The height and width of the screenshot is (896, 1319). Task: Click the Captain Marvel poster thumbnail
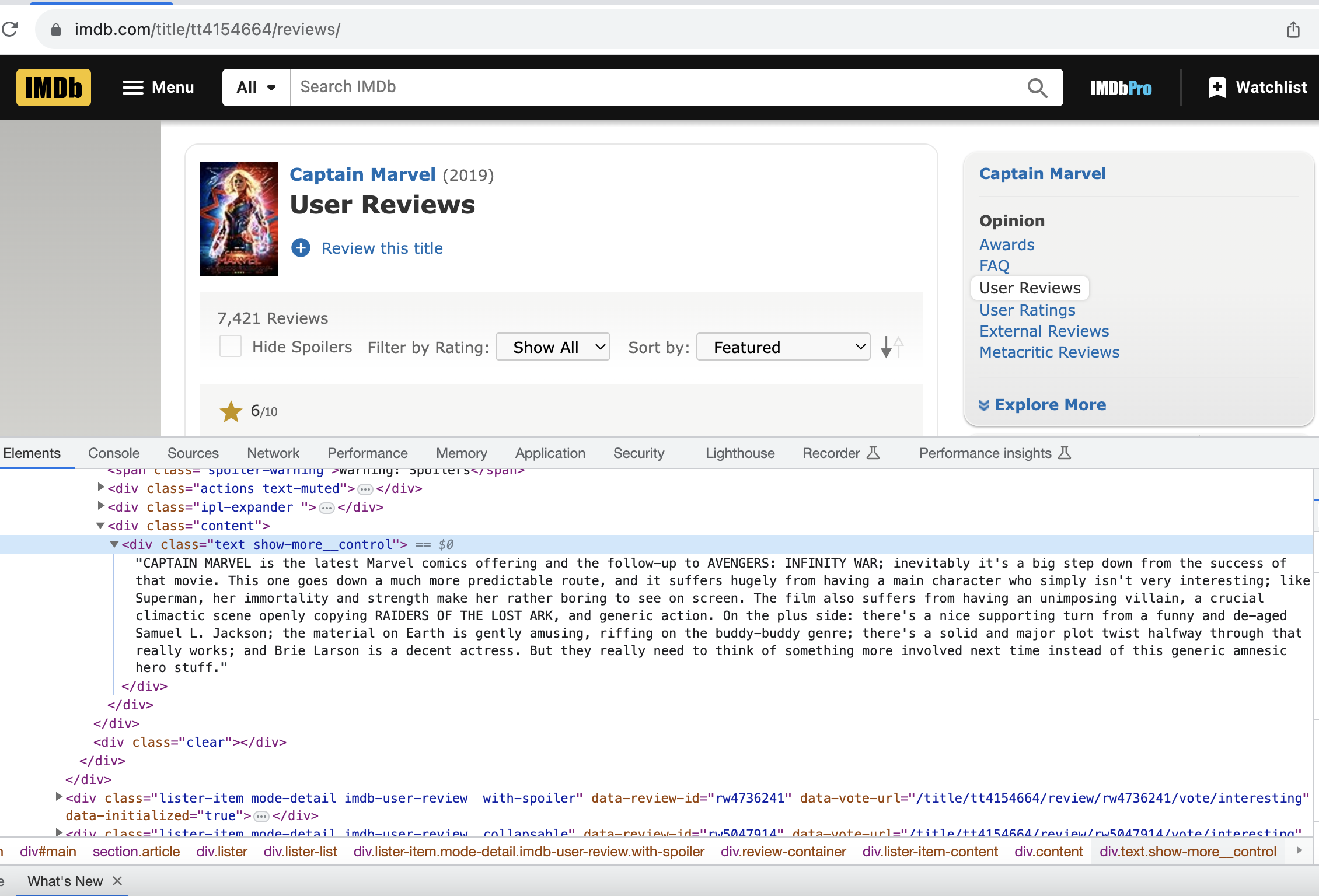click(x=239, y=219)
